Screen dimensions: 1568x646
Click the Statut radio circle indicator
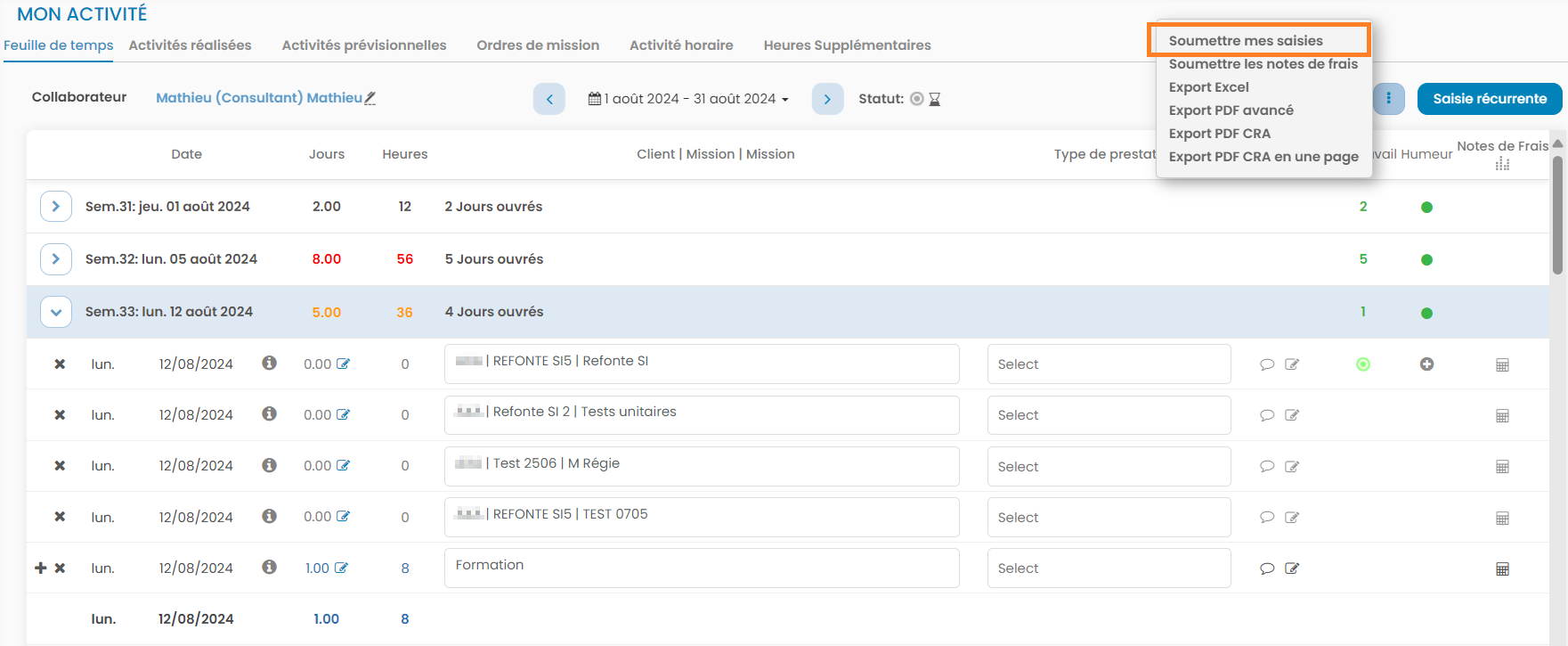point(916,99)
